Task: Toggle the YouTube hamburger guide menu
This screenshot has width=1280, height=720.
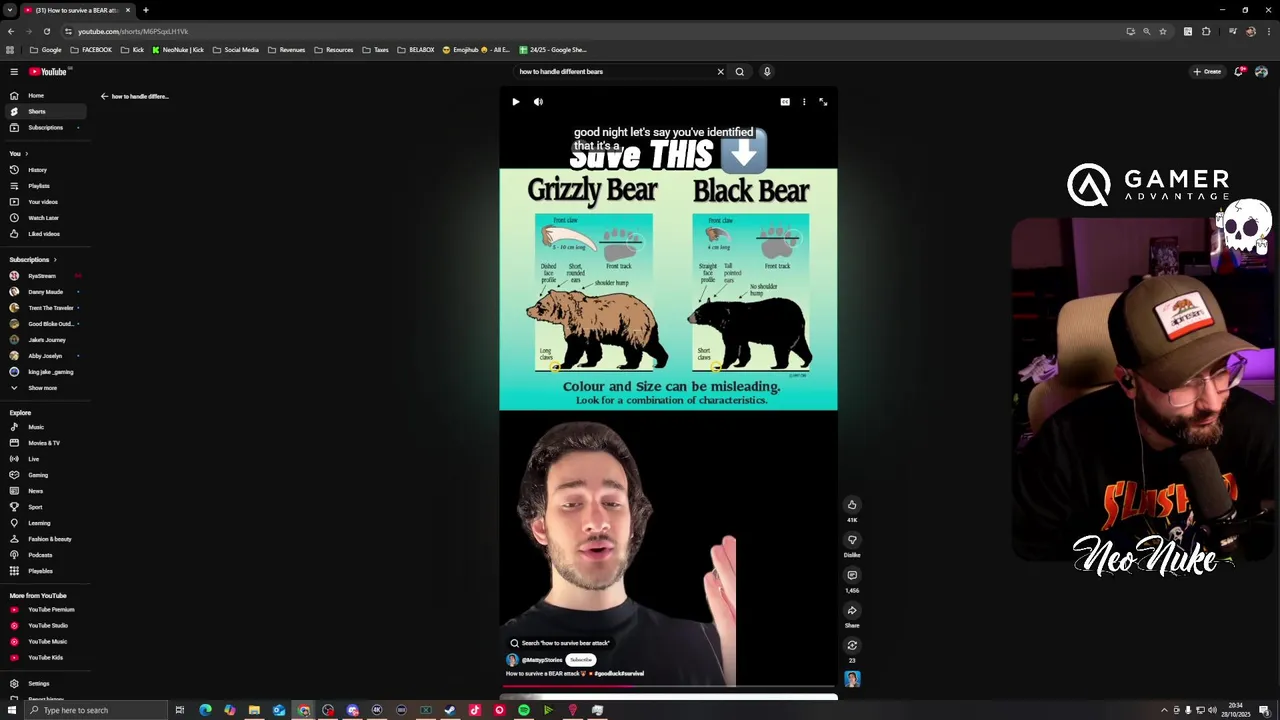Action: (14, 72)
